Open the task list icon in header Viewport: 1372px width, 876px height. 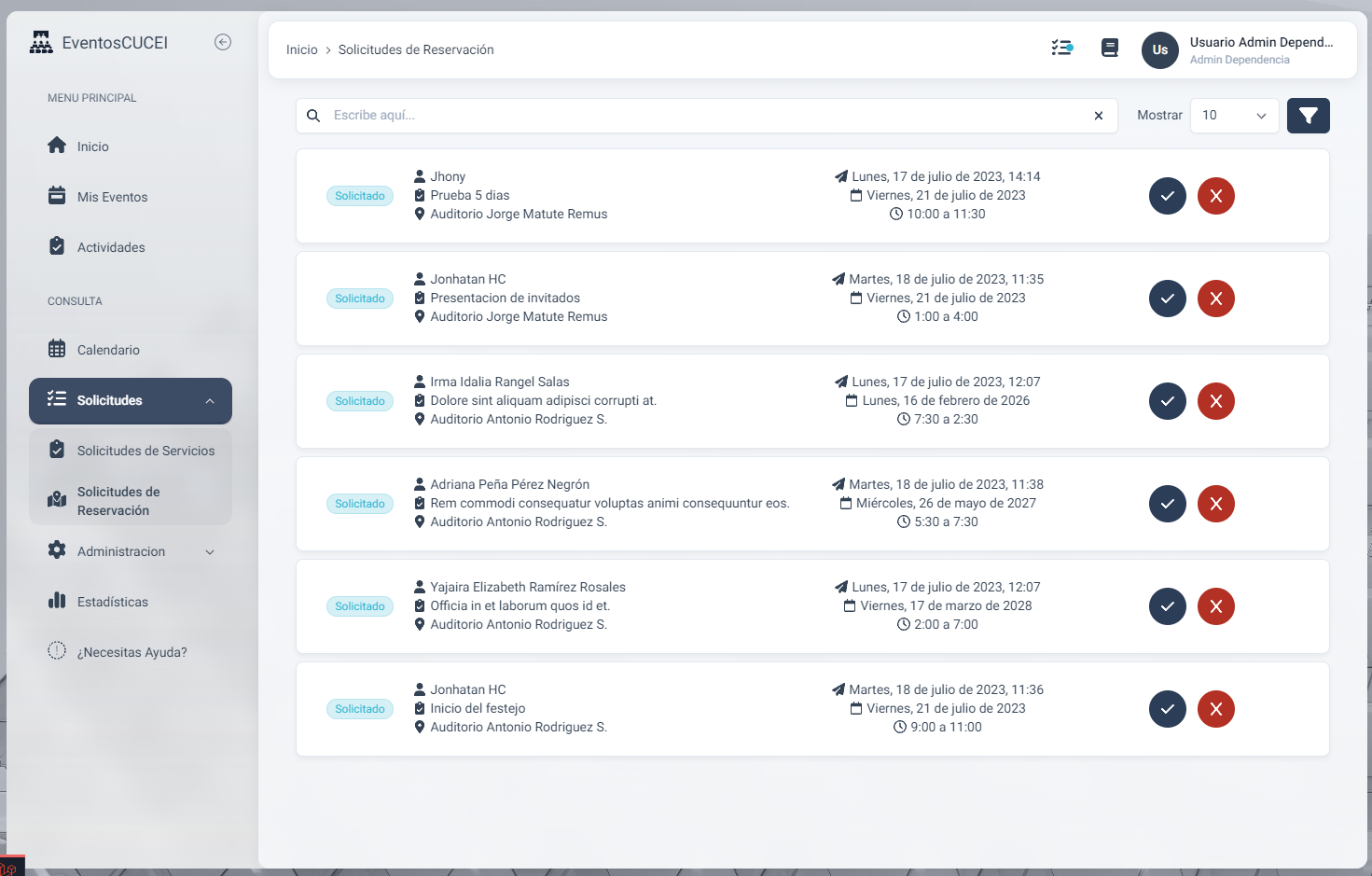pos(1061,48)
